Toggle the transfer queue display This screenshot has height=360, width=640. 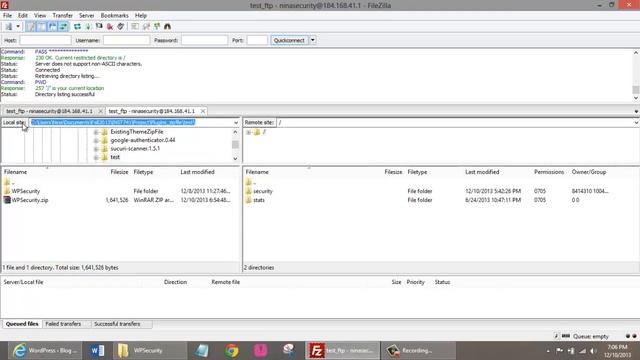point(63,27)
